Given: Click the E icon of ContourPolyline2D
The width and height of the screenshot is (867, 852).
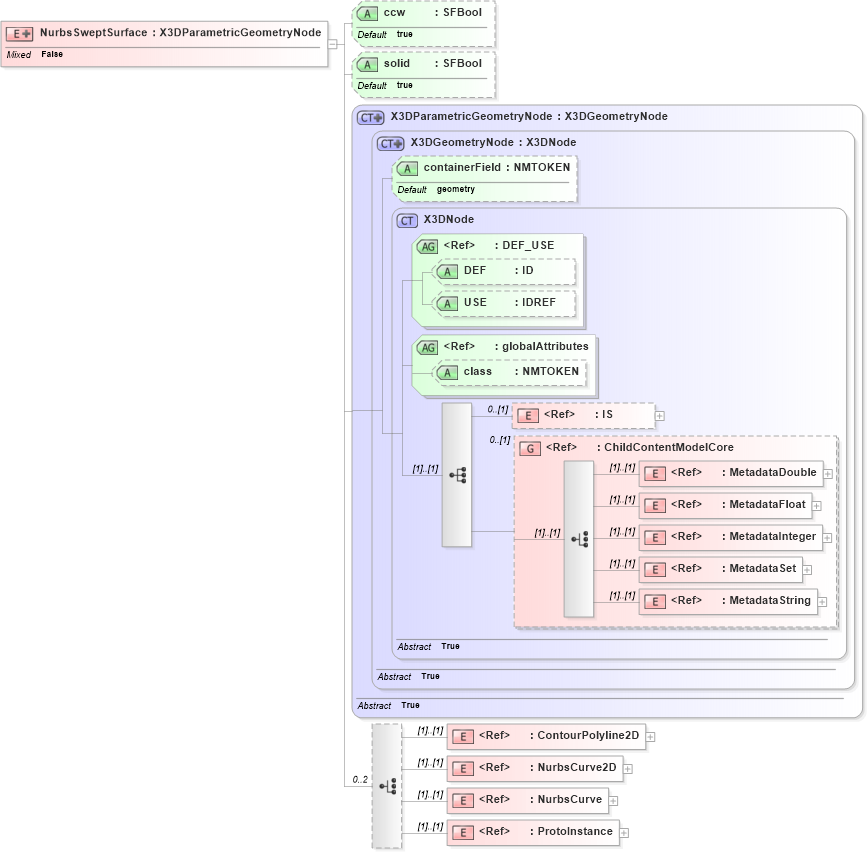Looking at the screenshot, I should [x=463, y=737].
